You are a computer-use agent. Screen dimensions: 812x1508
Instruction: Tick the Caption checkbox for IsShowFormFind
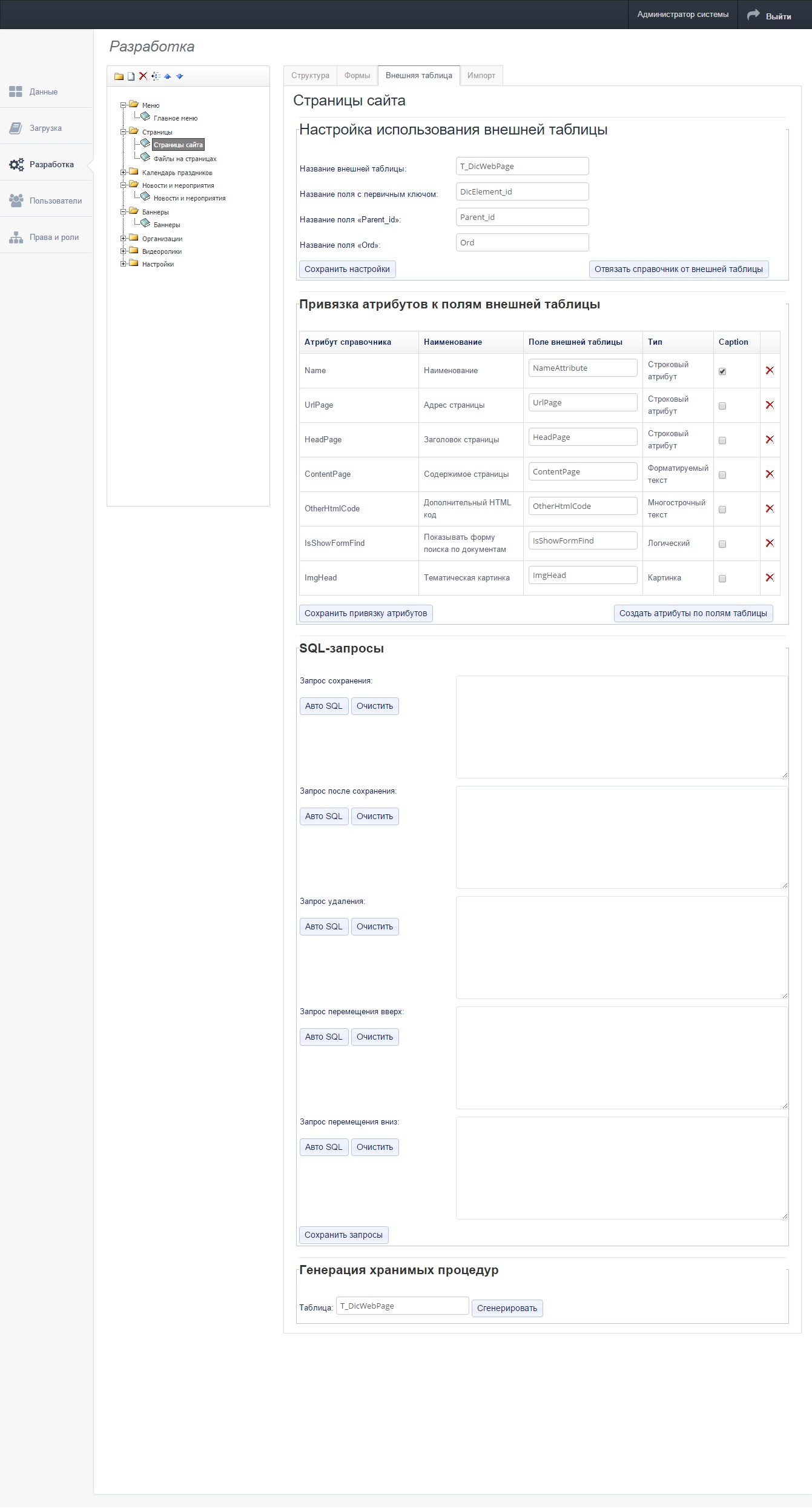(x=722, y=544)
